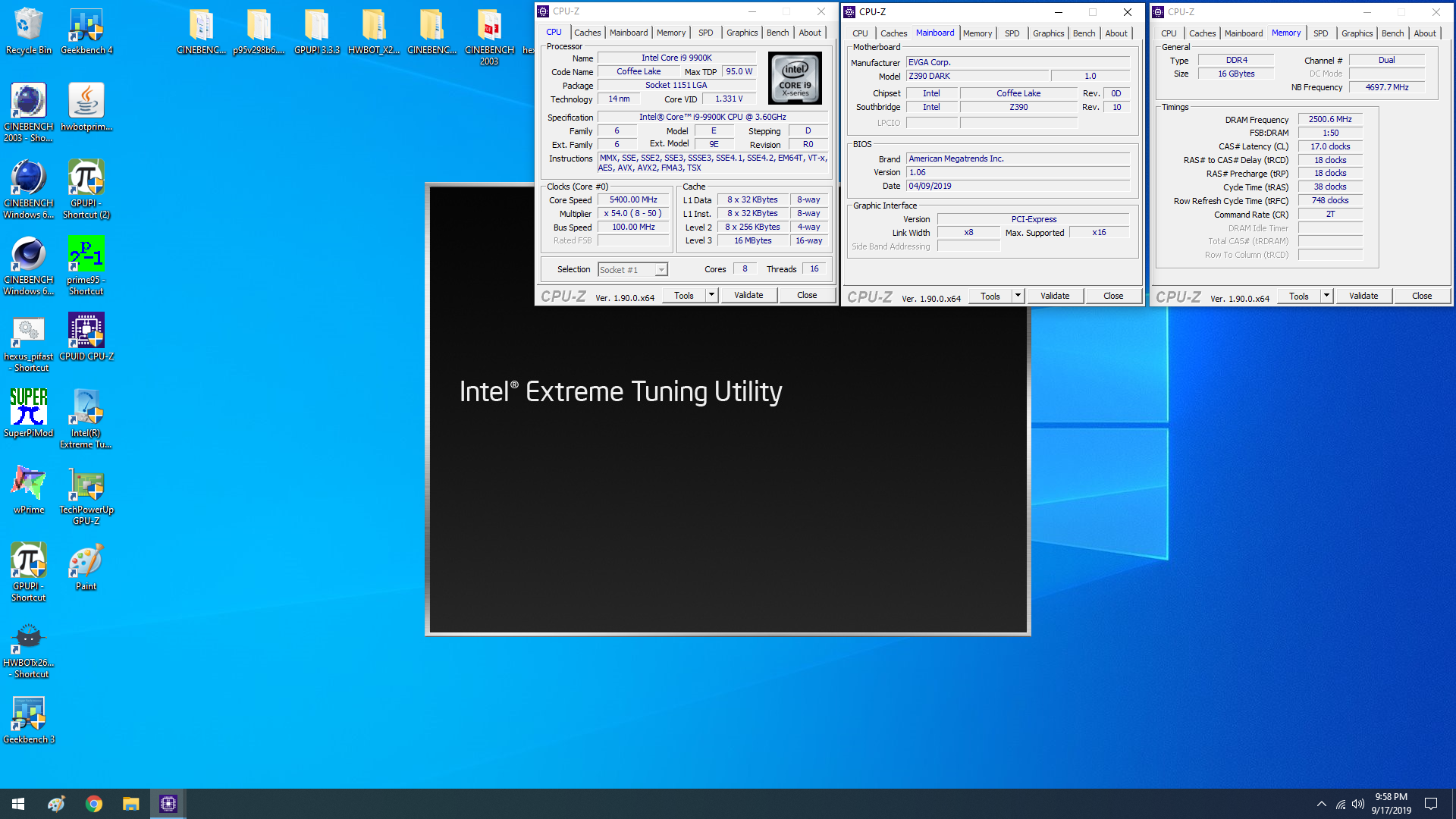Click the Intel Core i9 logo image

pyautogui.click(x=795, y=77)
